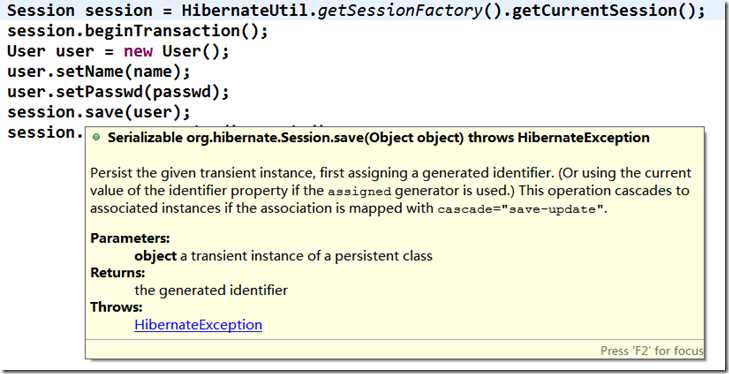Click the cascade="save-update" code text

520,209
